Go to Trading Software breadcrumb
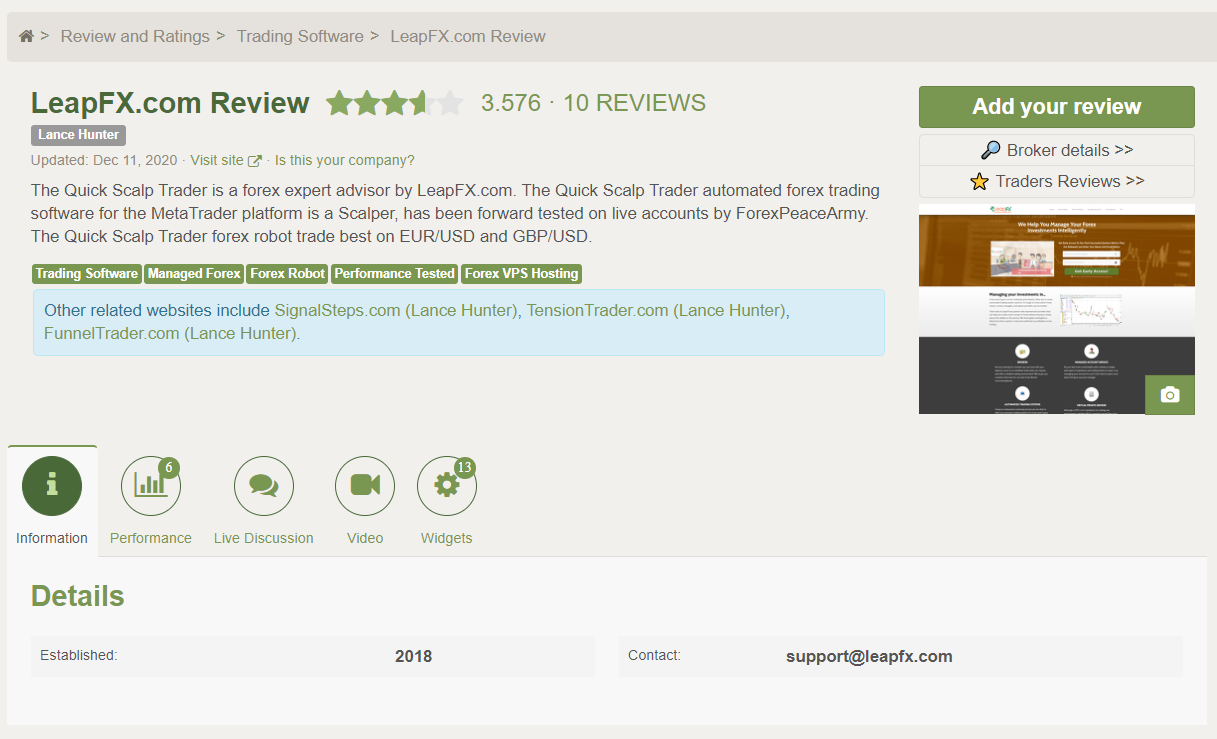The image size is (1217, 739). tap(300, 36)
